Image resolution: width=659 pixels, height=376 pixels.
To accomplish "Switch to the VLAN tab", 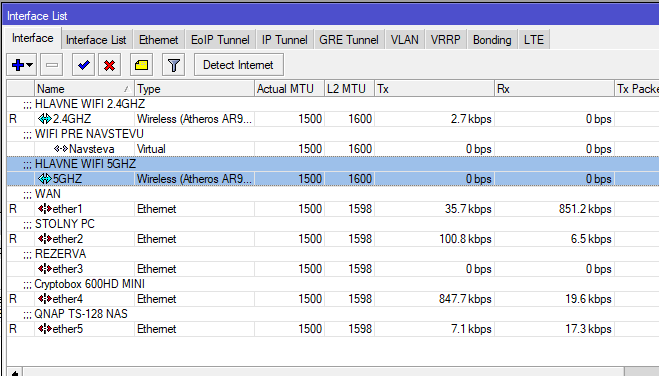I will tap(405, 40).
